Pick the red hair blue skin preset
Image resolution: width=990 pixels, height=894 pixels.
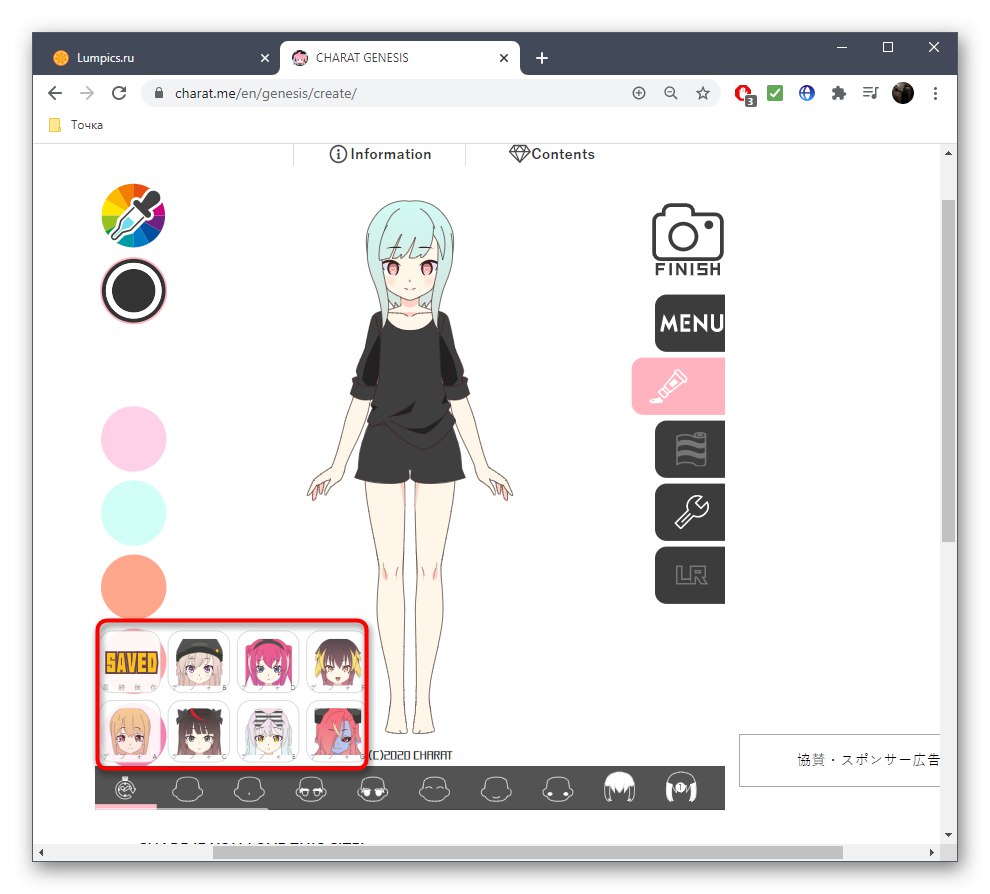[x=335, y=730]
